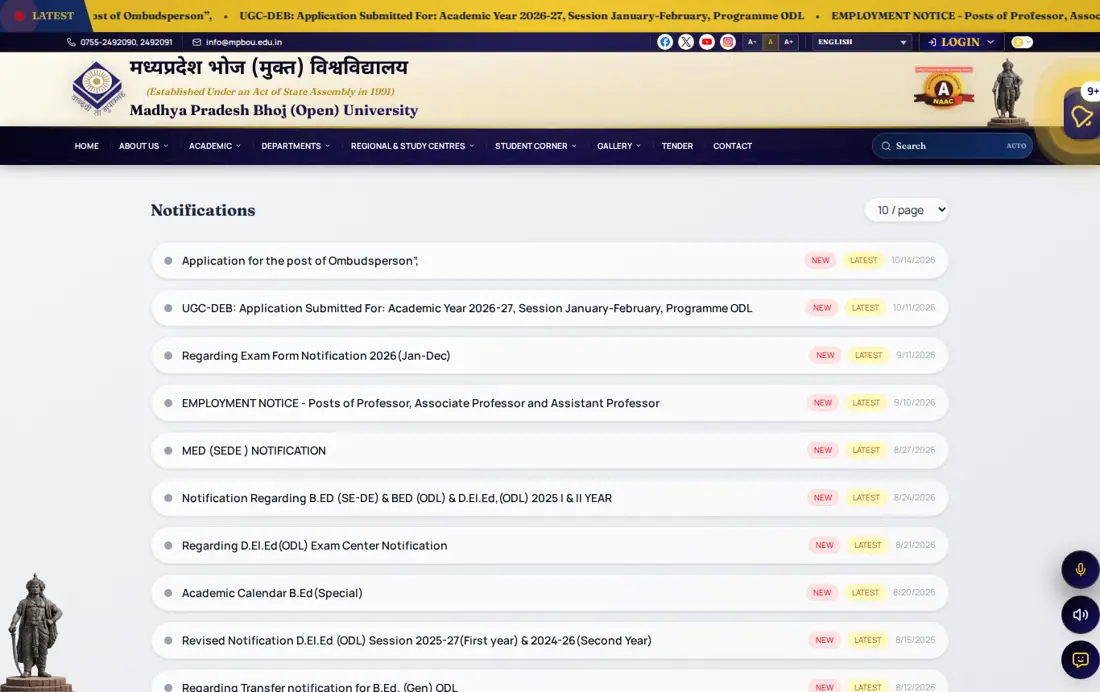Open Notification Regarding B.ED (SE-DE) & BED (ODL)

click(549, 498)
